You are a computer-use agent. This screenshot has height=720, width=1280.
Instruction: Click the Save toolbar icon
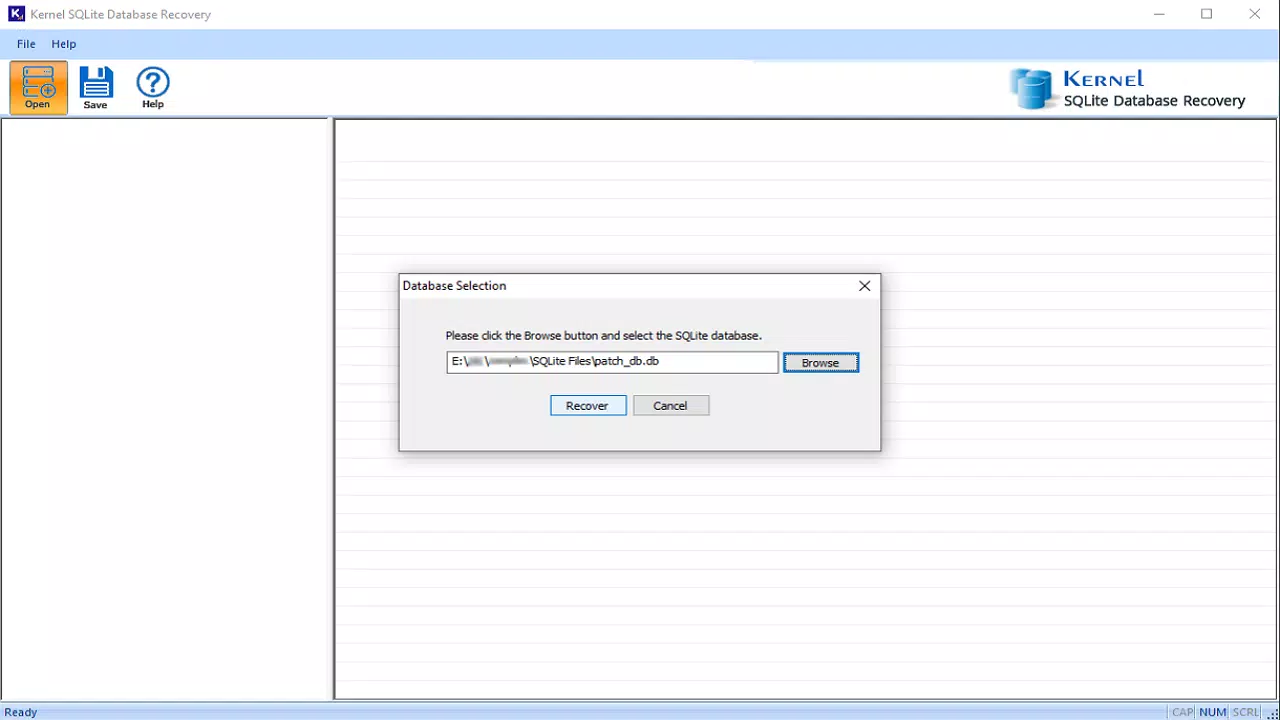96,87
